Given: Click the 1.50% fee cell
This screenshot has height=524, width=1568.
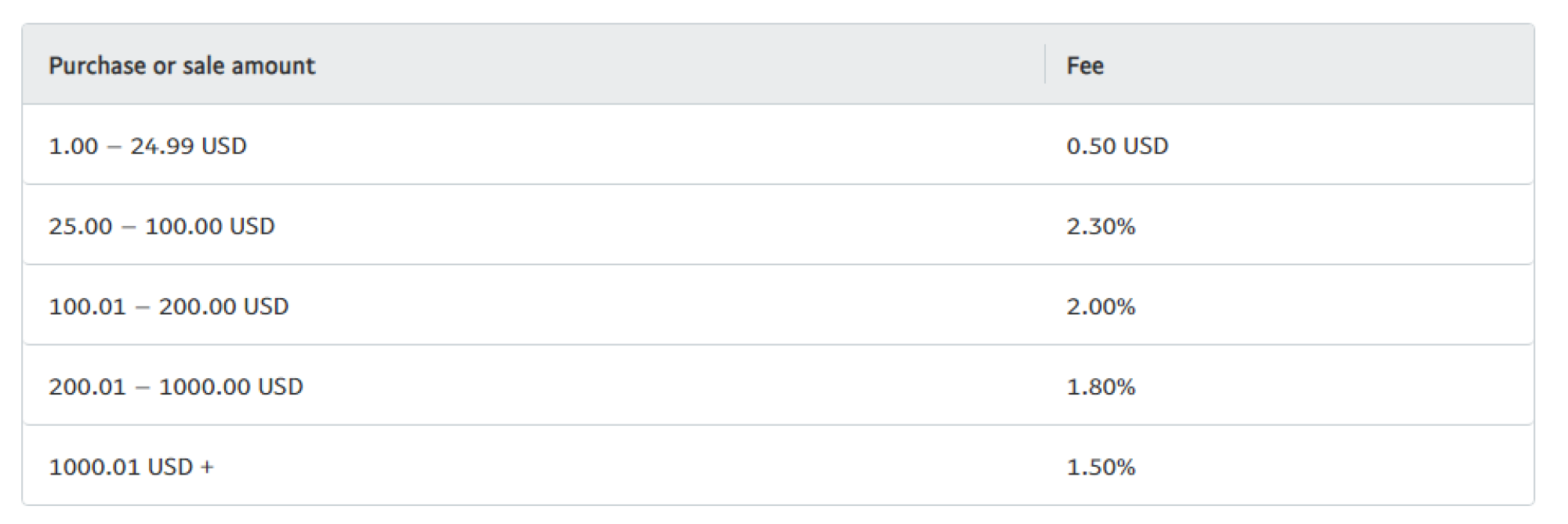Looking at the screenshot, I should pyautogui.click(x=1101, y=468).
